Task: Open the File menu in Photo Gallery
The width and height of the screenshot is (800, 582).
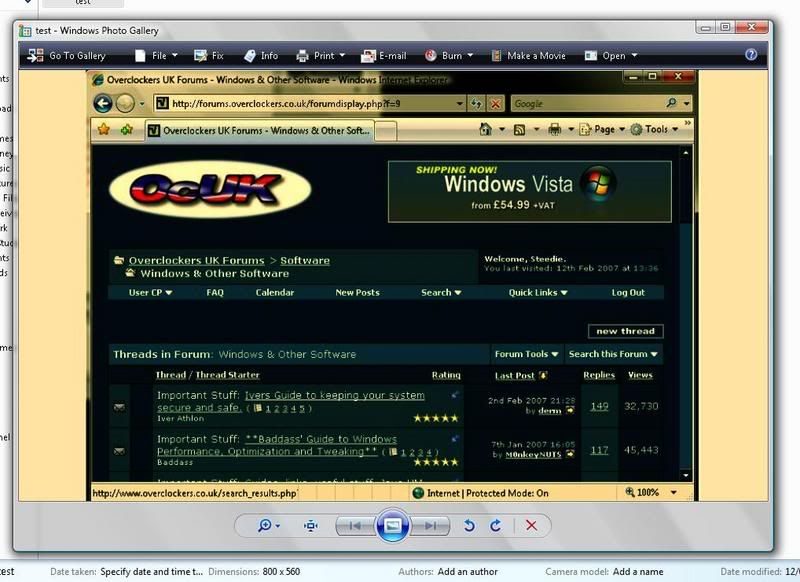Action: coord(156,56)
